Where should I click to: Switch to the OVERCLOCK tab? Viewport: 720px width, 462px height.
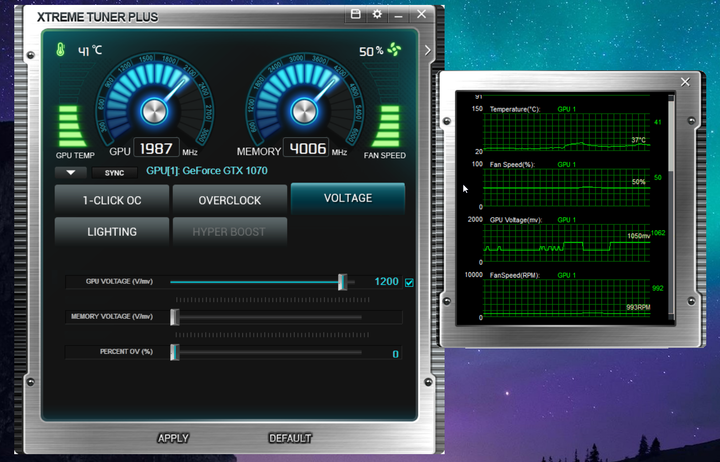pyautogui.click(x=230, y=200)
